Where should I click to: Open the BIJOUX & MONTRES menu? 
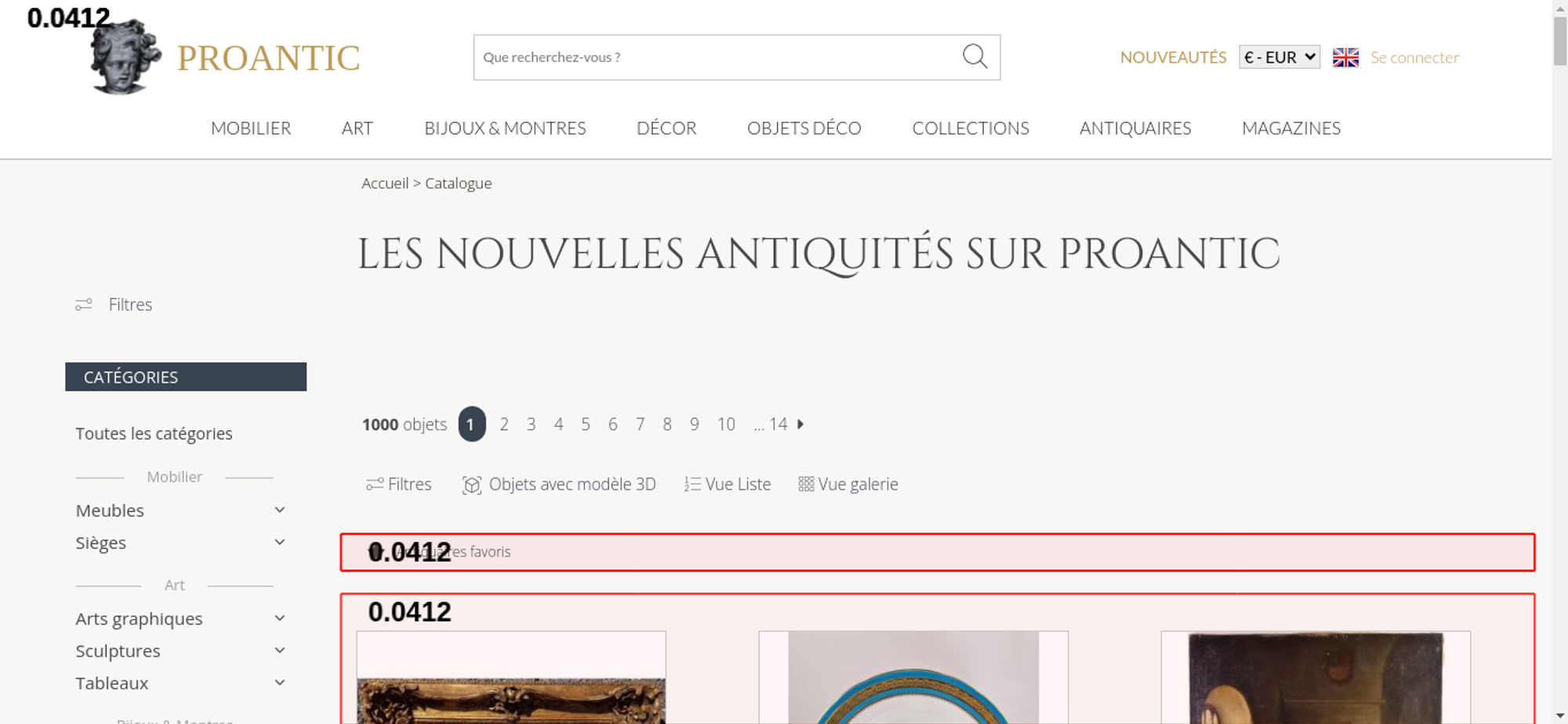505,129
